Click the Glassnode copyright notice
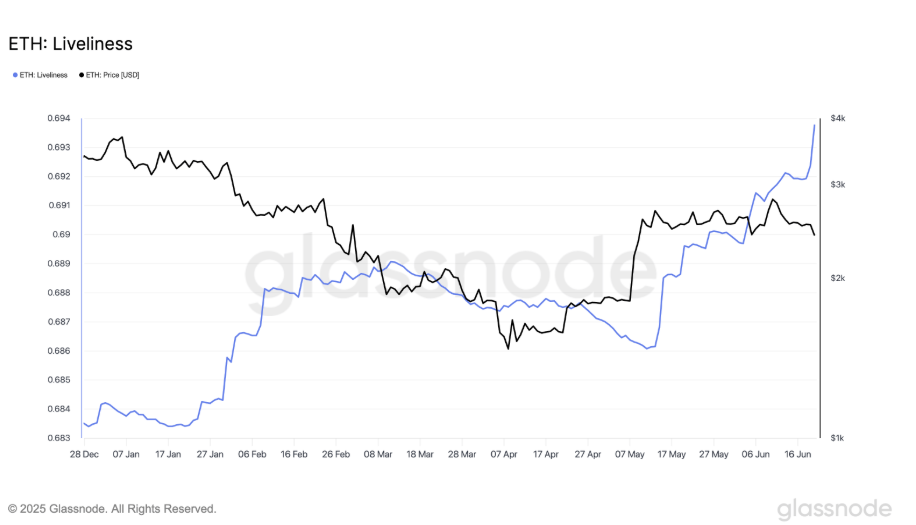The image size is (916, 525). click(112, 509)
